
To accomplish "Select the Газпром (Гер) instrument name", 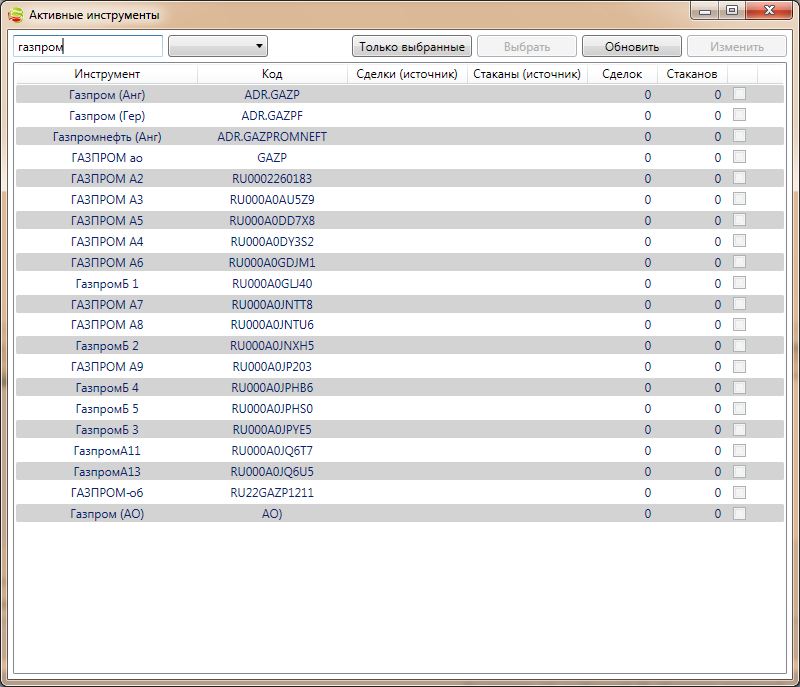I will [107, 116].
